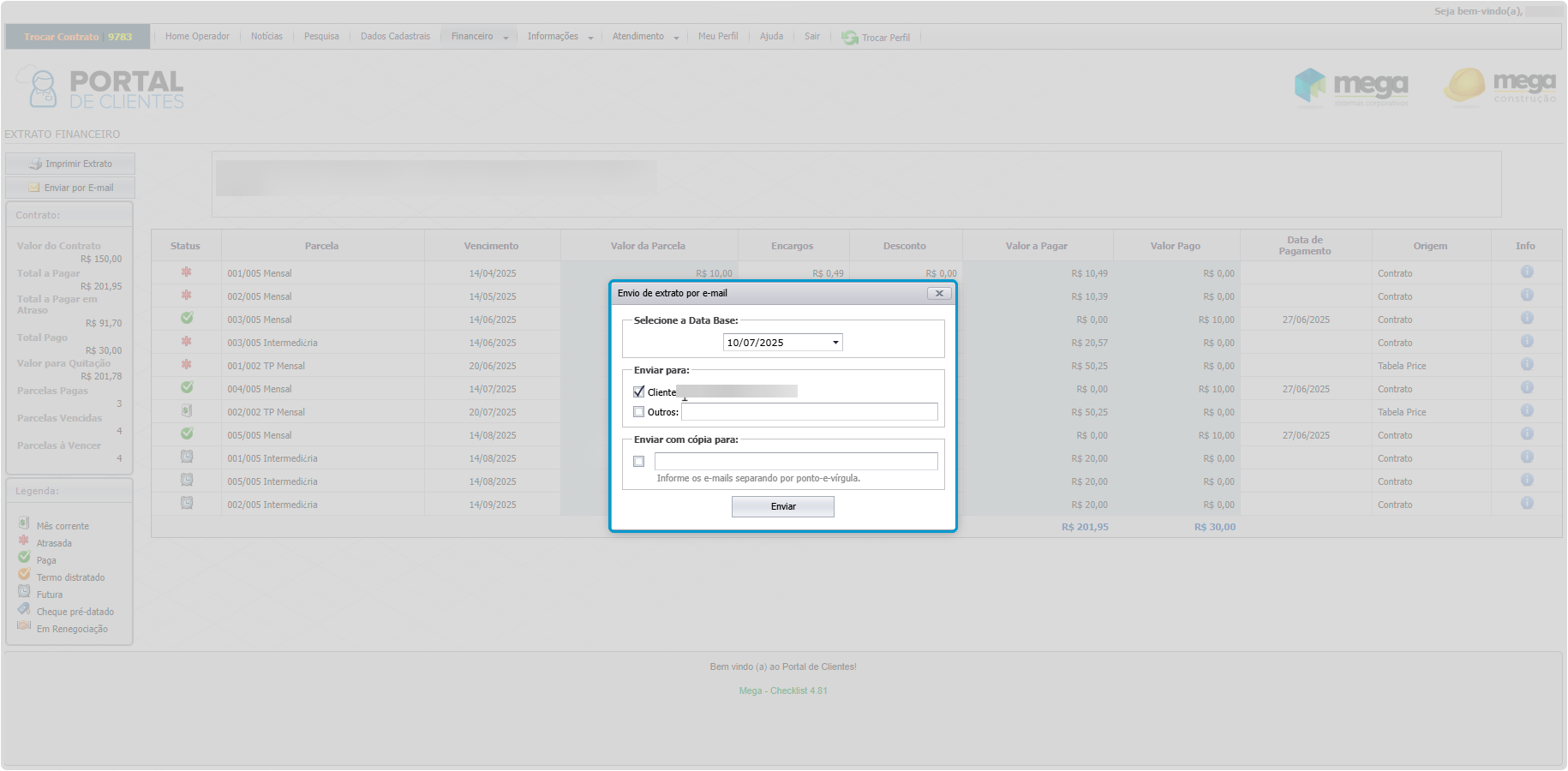Click future status icon for 002/005 Intermediária
1568x771 pixels.
[186, 503]
